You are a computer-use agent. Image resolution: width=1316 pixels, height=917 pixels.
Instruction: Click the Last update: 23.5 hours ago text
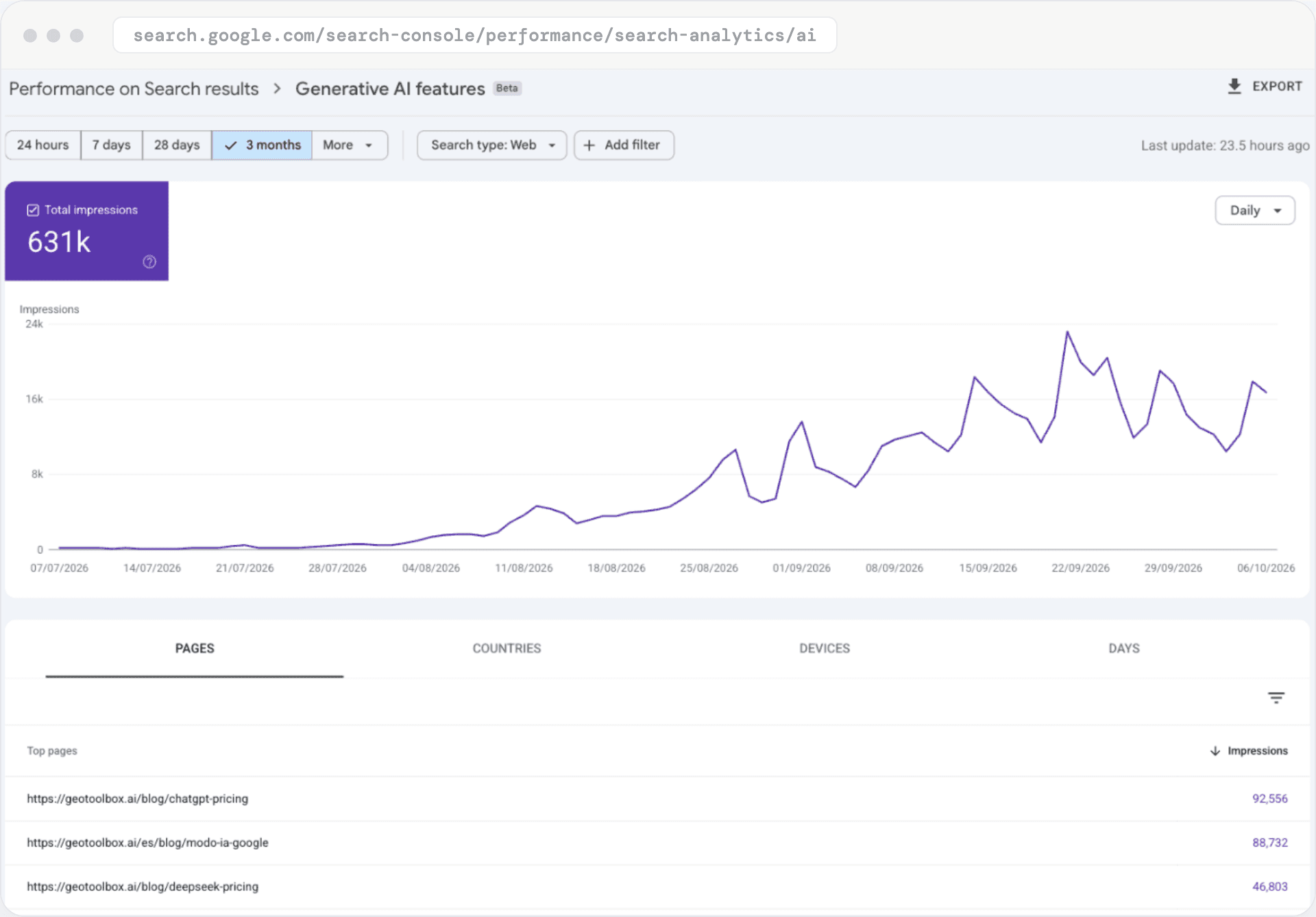(x=1225, y=145)
